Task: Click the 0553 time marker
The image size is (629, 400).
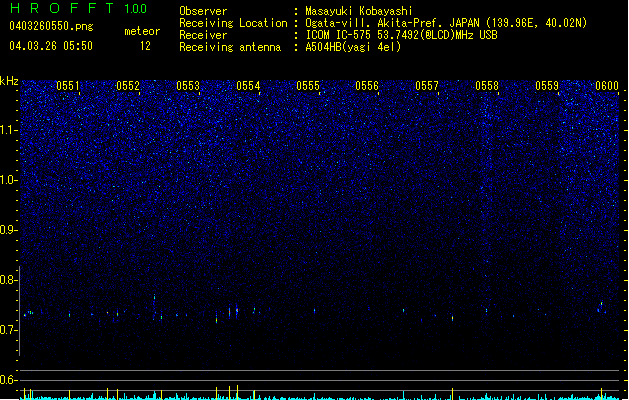Action: [188, 86]
